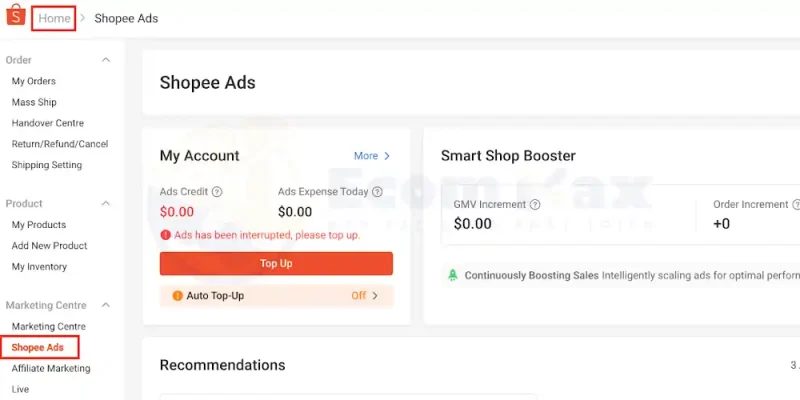Open the Auto Top-Up setting row
Image resolution: width=800 pixels, height=400 pixels.
tap(276, 296)
